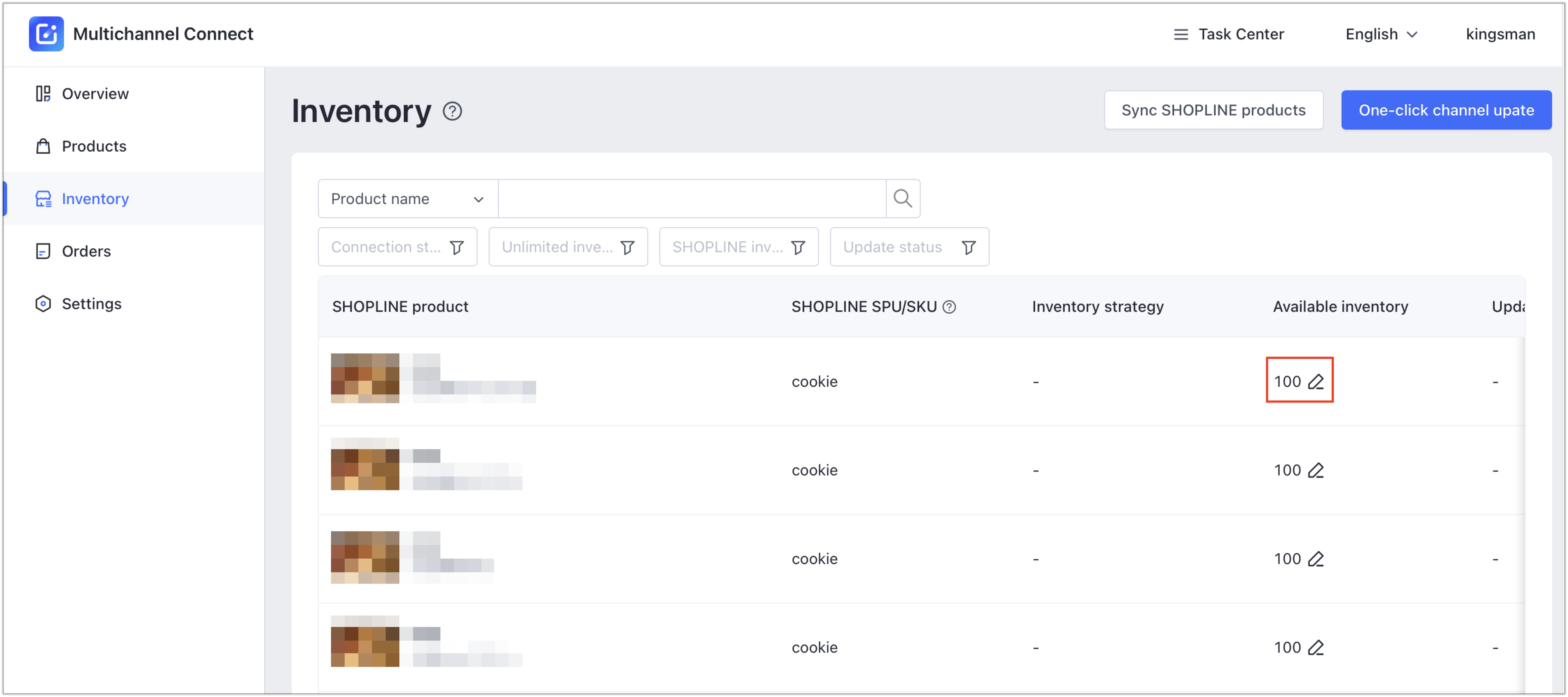Edit available inventory in third row
This screenshot has width=1568, height=697.
point(1316,559)
